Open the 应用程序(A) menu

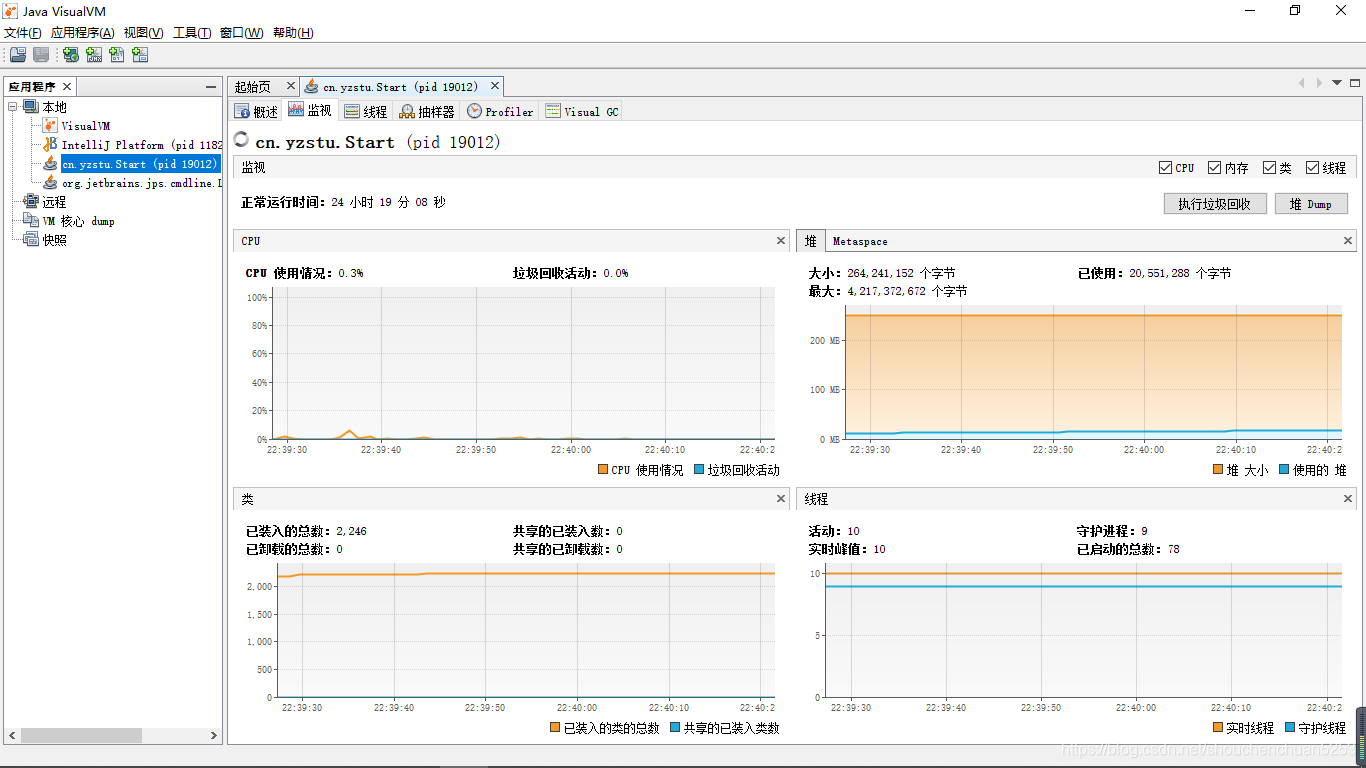pos(83,33)
